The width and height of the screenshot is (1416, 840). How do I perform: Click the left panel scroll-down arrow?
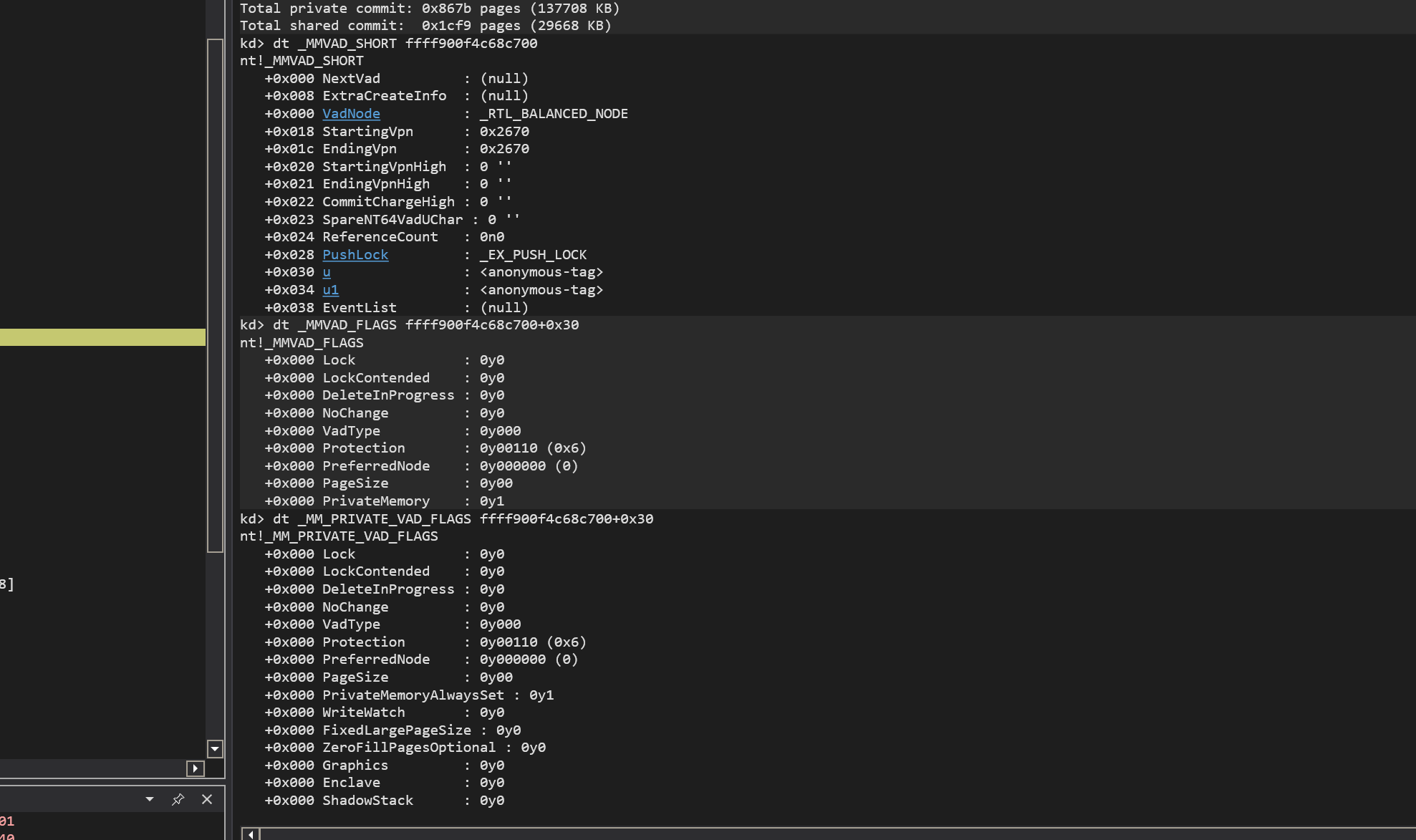point(215,749)
